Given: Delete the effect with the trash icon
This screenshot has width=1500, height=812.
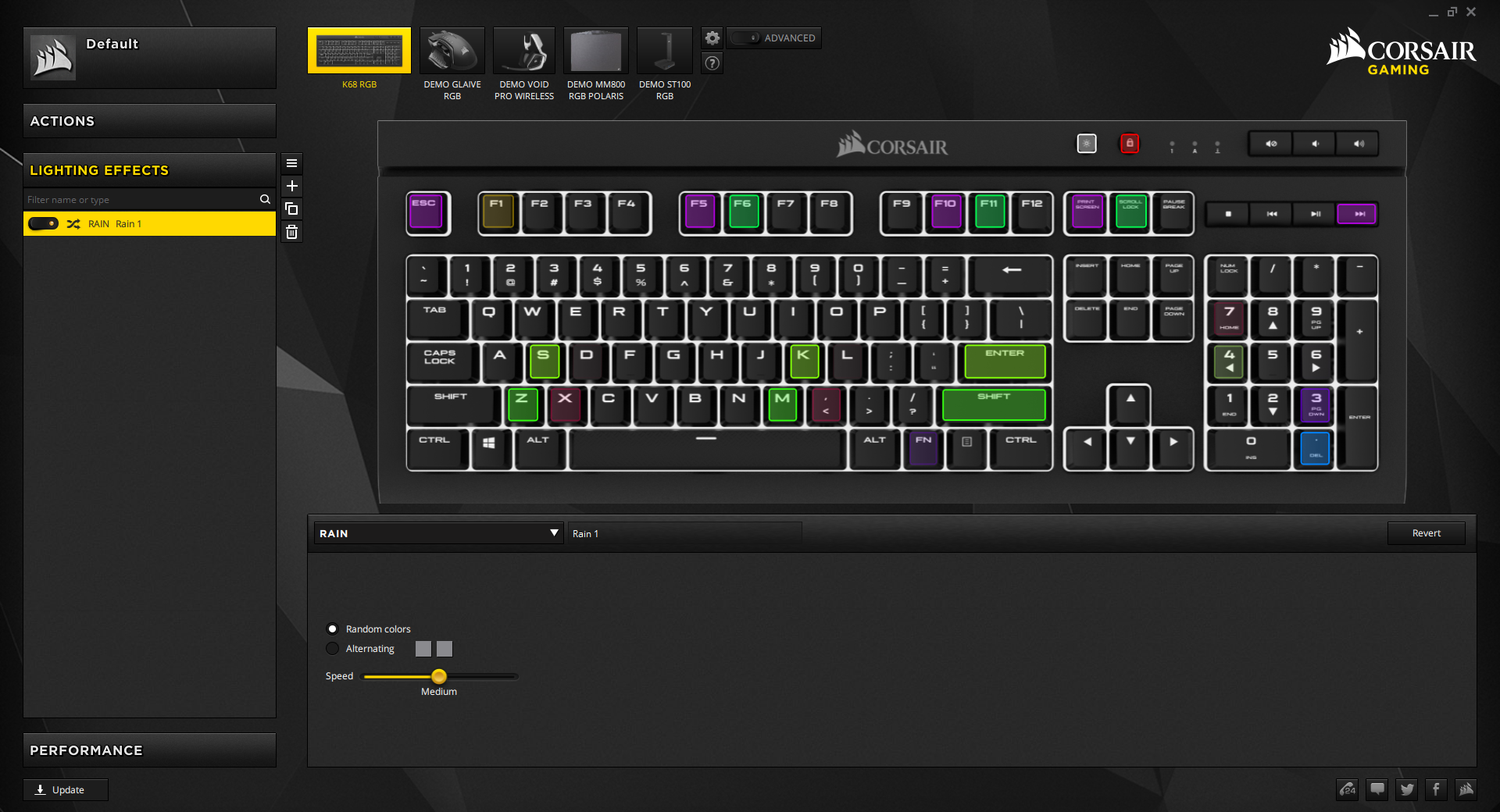Looking at the screenshot, I should pyautogui.click(x=291, y=232).
